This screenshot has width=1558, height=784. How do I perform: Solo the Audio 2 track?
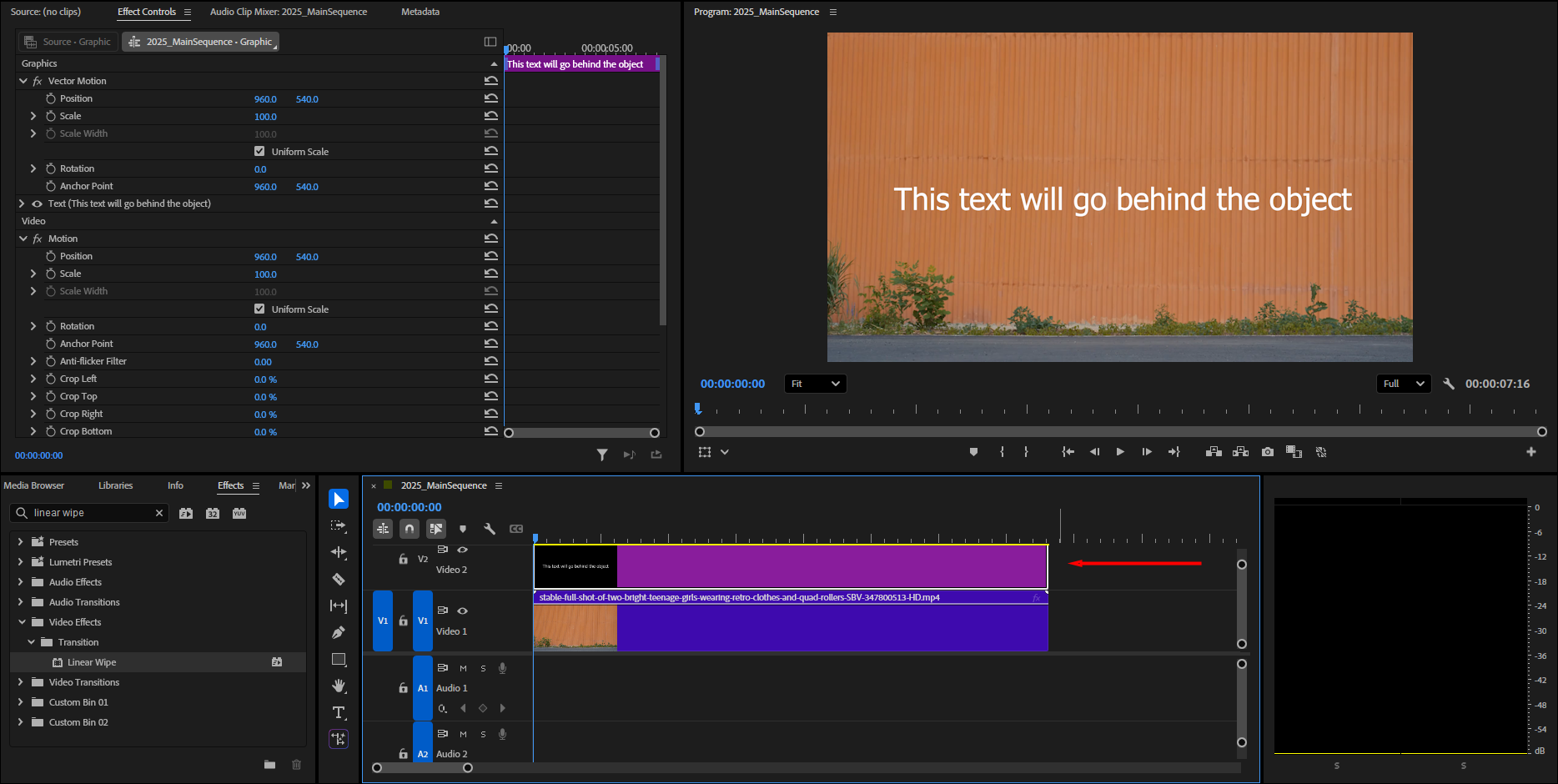coord(483,734)
